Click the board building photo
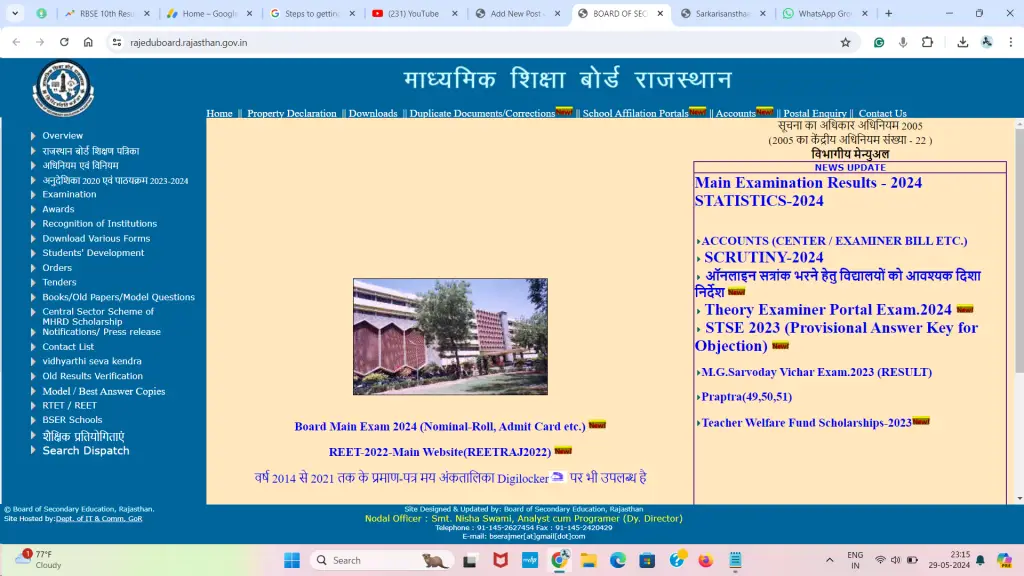The image size is (1024, 576). click(451, 336)
